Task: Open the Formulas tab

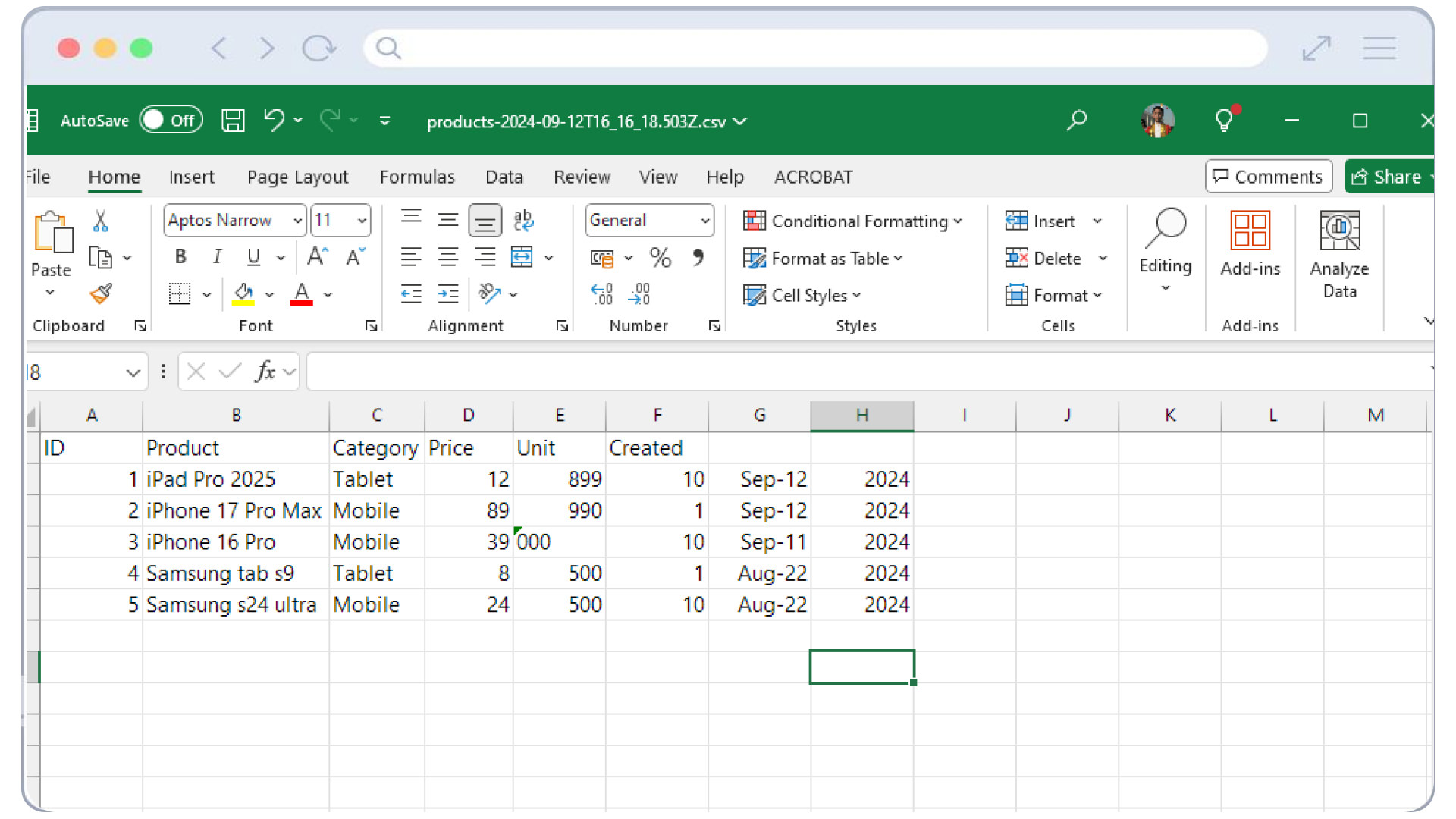Action: pyautogui.click(x=417, y=177)
